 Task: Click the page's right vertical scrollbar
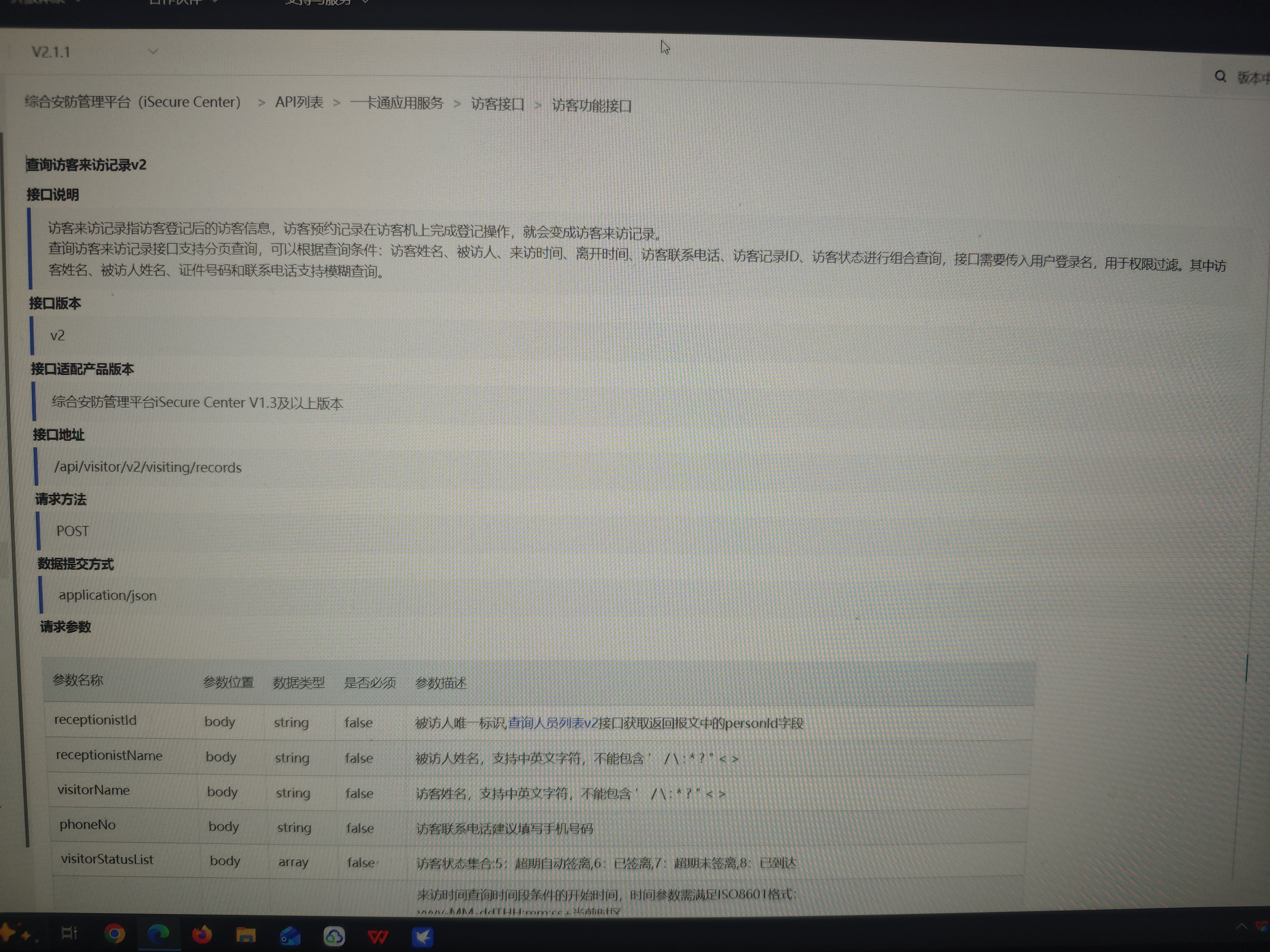pyautogui.click(x=1246, y=668)
